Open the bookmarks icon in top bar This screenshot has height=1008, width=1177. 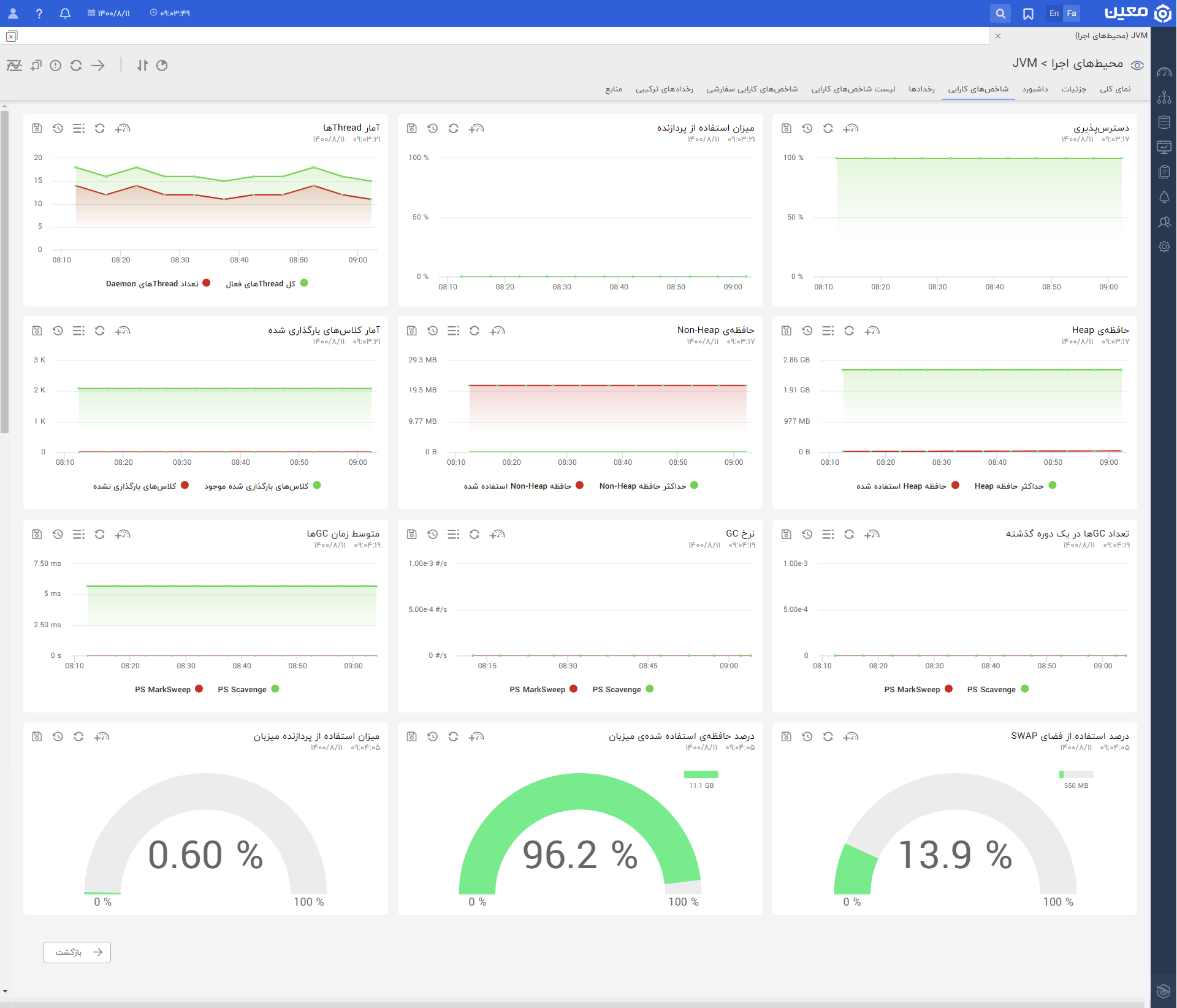click(x=1028, y=13)
